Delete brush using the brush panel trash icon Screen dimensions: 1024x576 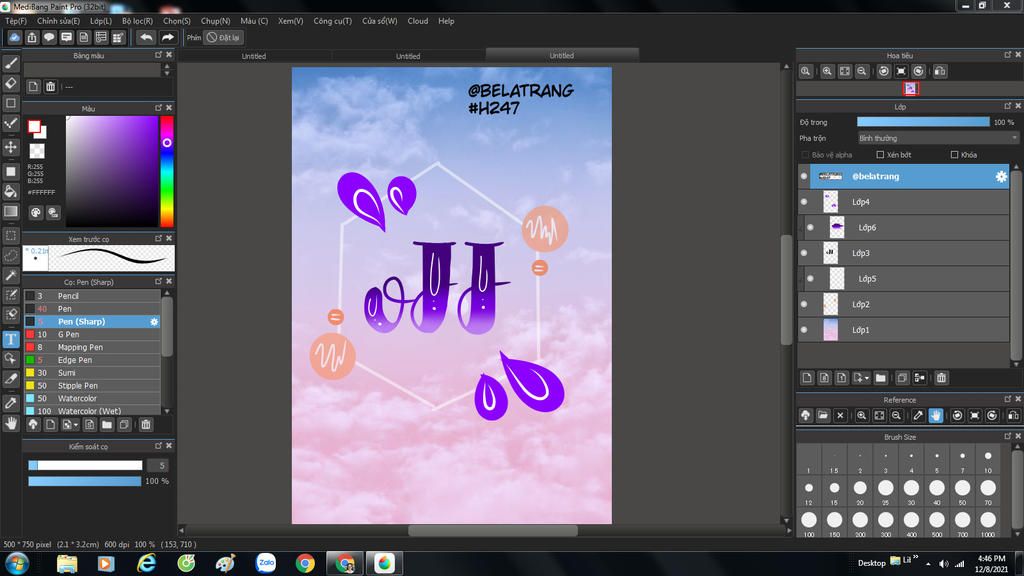point(146,424)
